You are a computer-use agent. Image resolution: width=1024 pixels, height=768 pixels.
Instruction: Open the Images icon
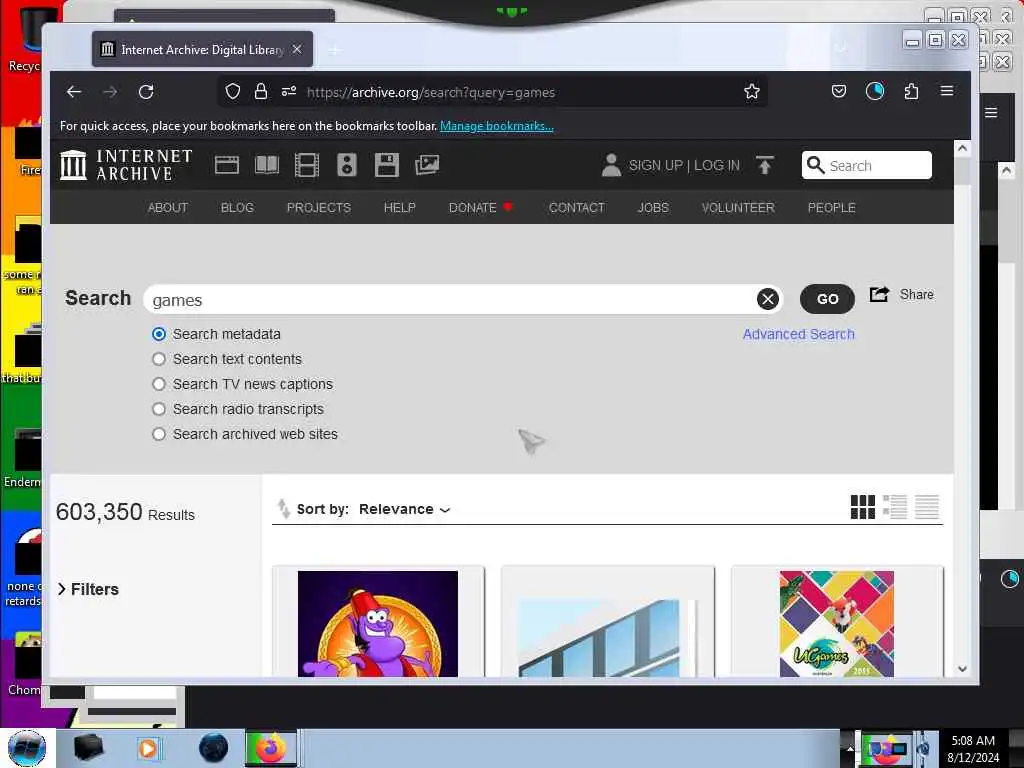[427, 165]
